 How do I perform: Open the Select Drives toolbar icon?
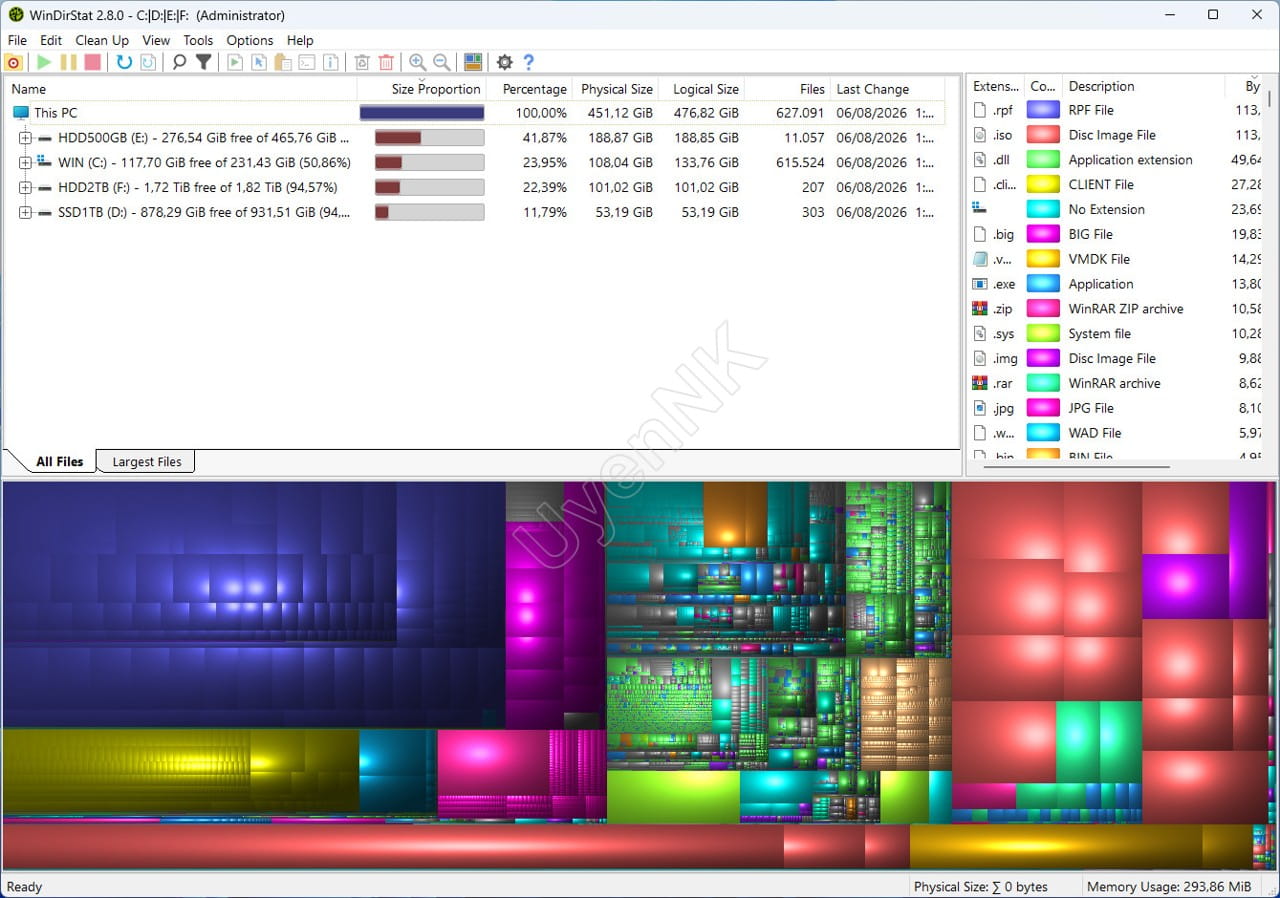click(13, 62)
